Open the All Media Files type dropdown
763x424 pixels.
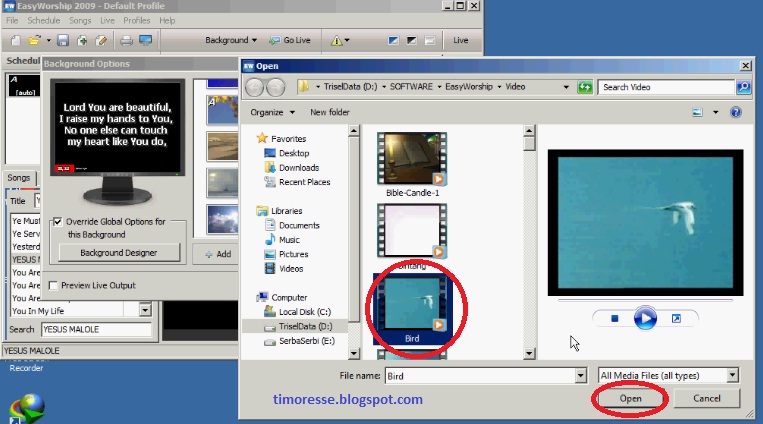(733, 375)
